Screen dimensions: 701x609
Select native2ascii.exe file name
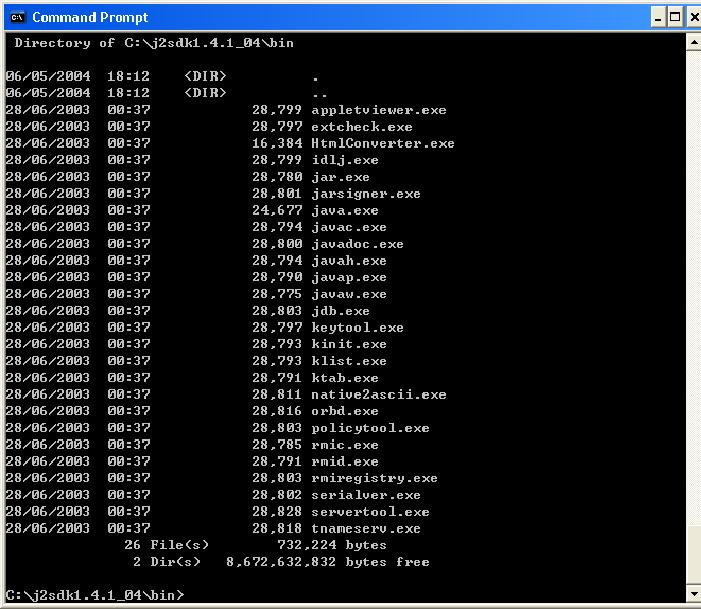379,394
